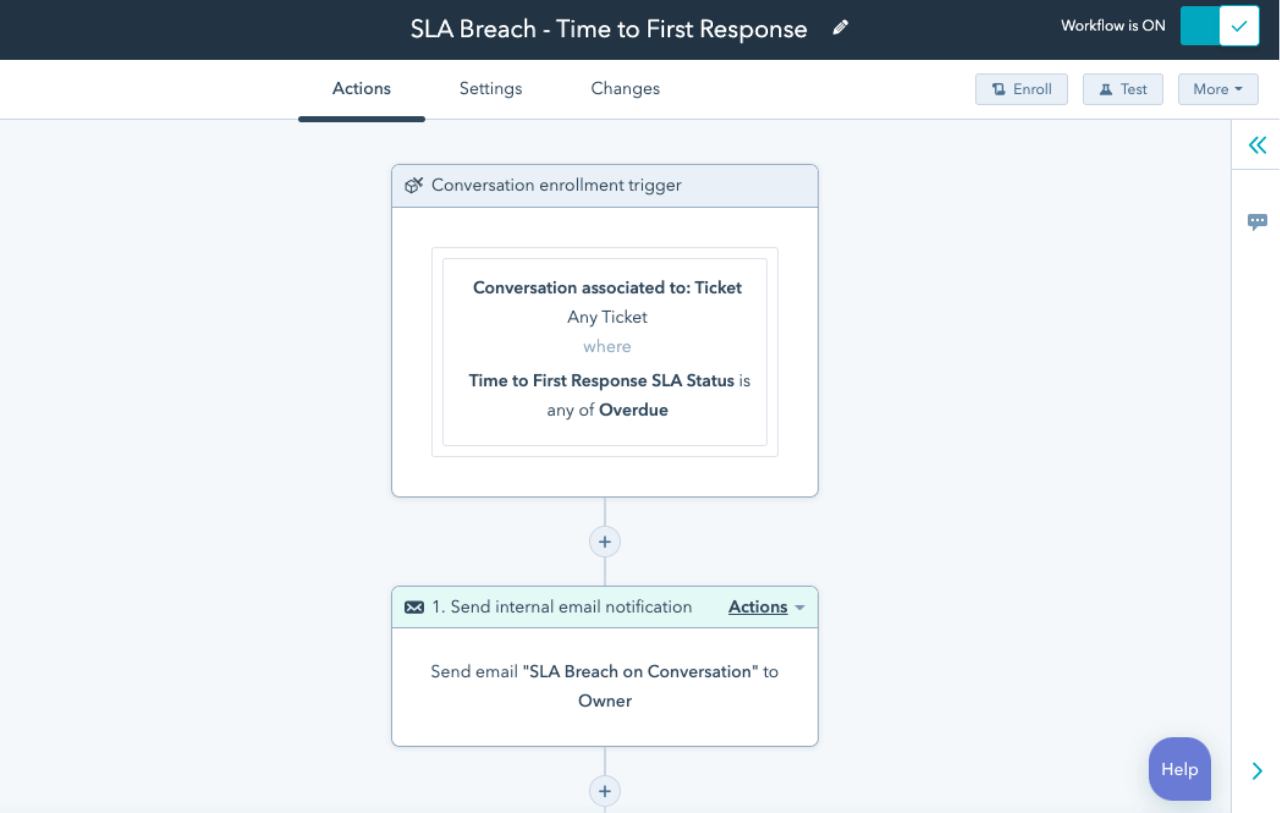The width and height of the screenshot is (1280, 813).
Task: Open the Send internal email notification body
Action: (604, 686)
